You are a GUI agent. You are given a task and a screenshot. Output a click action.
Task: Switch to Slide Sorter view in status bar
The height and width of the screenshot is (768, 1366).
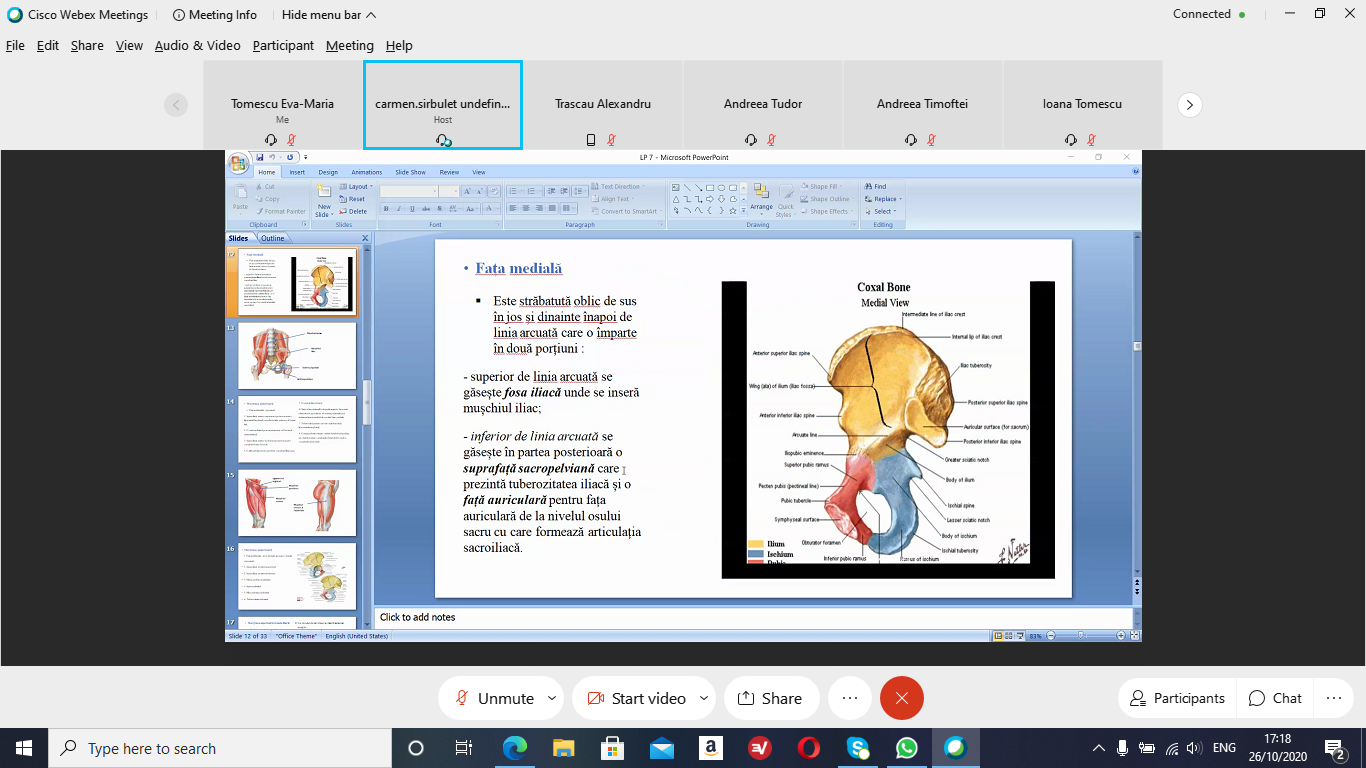1010,636
